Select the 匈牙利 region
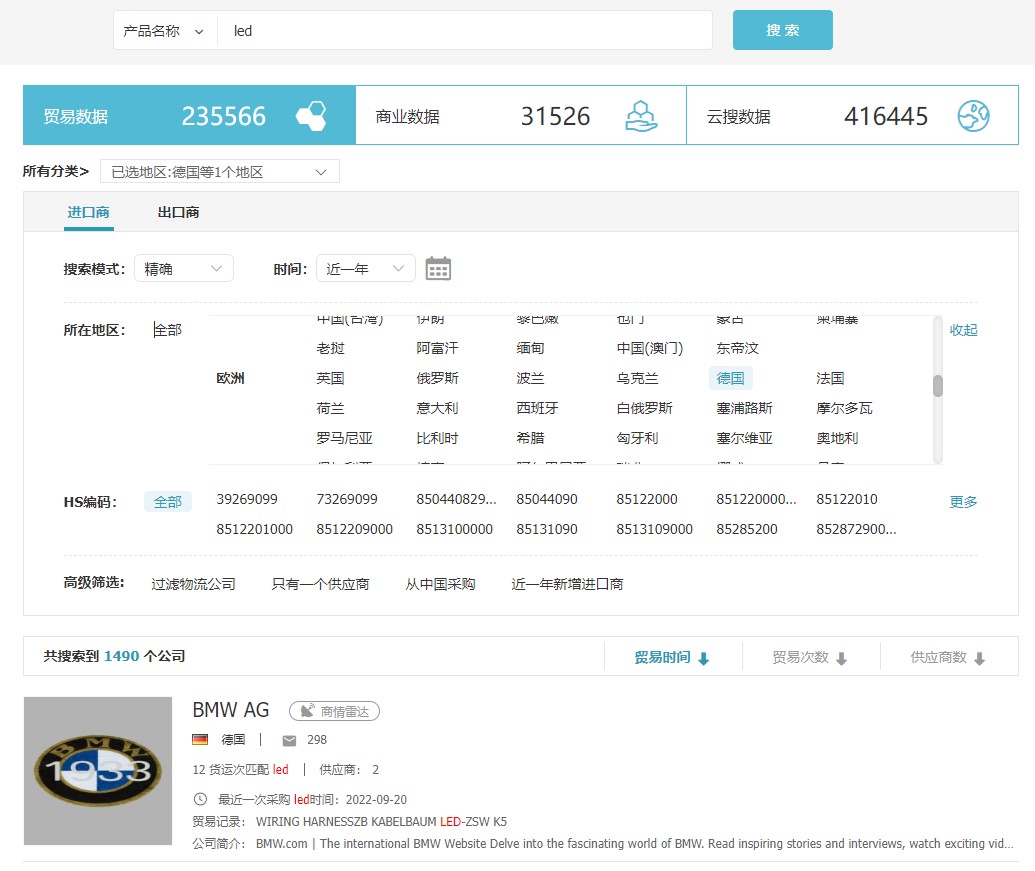The width and height of the screenshot is (1035, 871). (x=637, y=437)
